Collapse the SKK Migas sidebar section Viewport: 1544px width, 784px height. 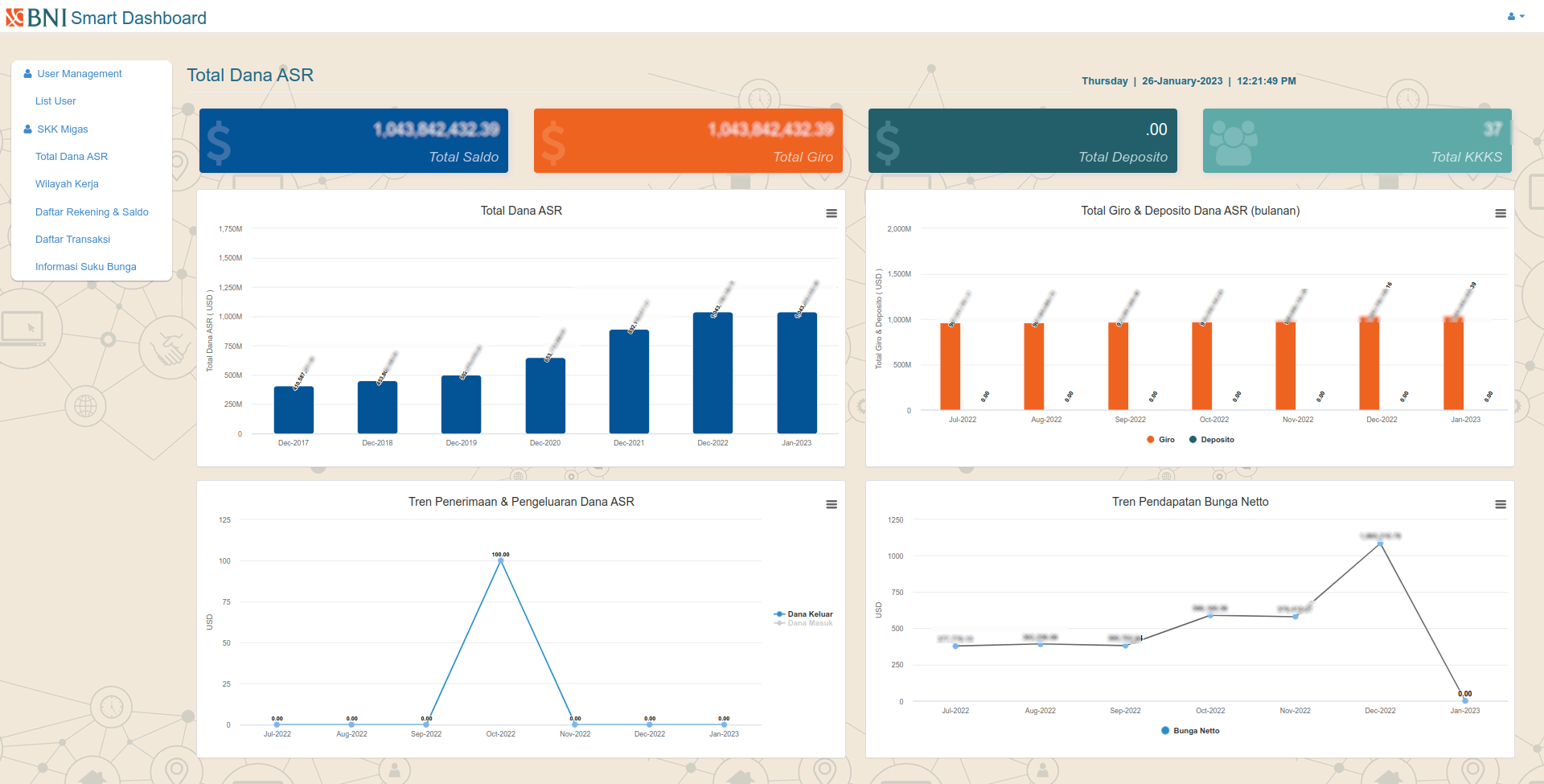tap(62, 129)
